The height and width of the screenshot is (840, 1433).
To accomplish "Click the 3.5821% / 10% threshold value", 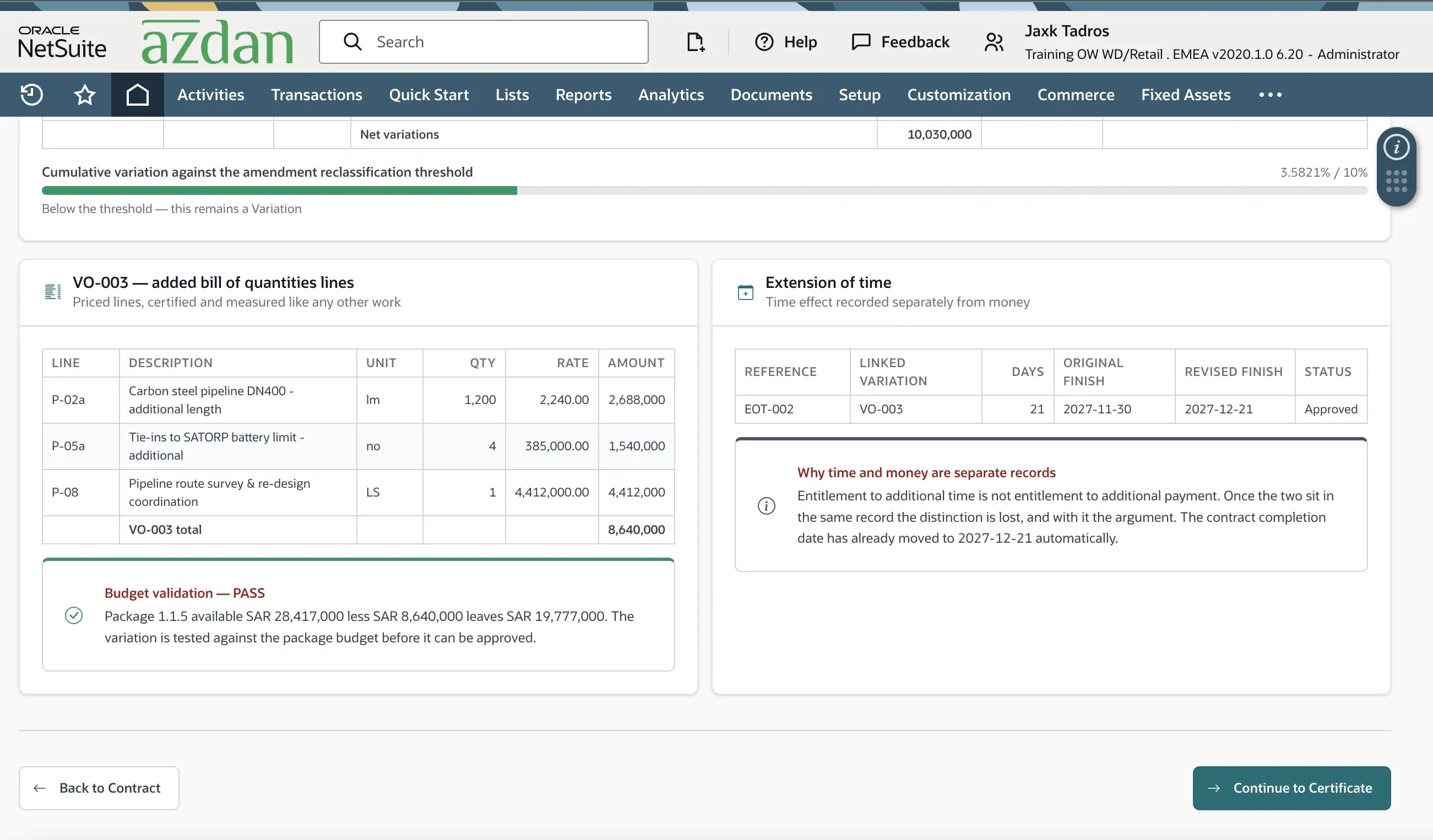I will (1323, 172).
